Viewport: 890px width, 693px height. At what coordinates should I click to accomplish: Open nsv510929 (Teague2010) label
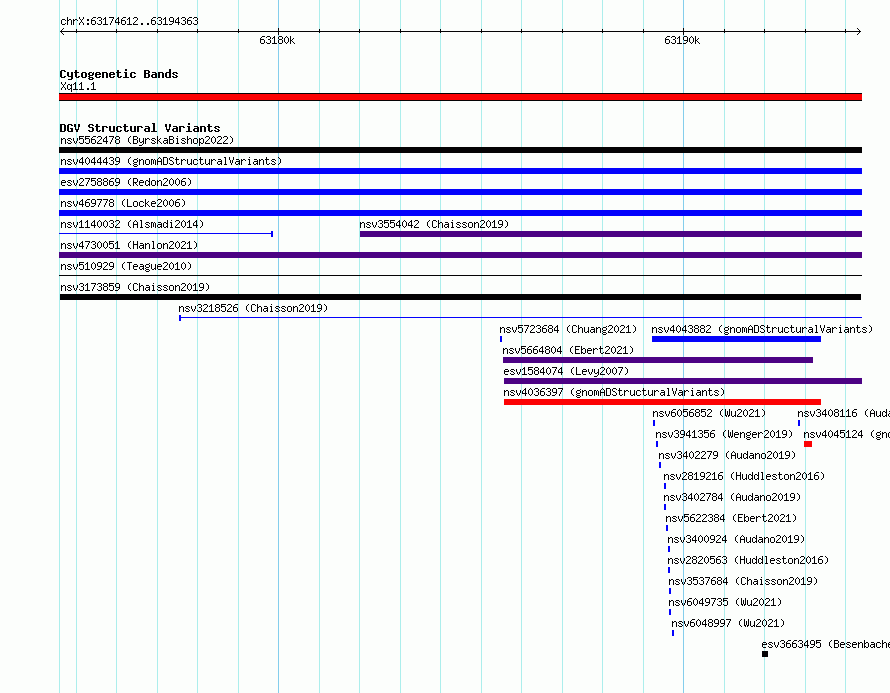(x=126, y=266)
